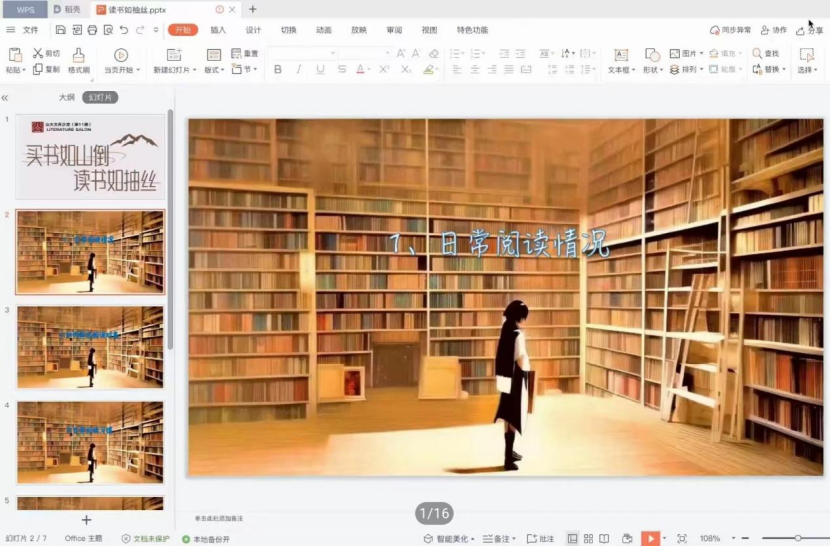Click the find (查找) magnifier icon
This screenshot has height=546, width=830.
tap(757, 54)
